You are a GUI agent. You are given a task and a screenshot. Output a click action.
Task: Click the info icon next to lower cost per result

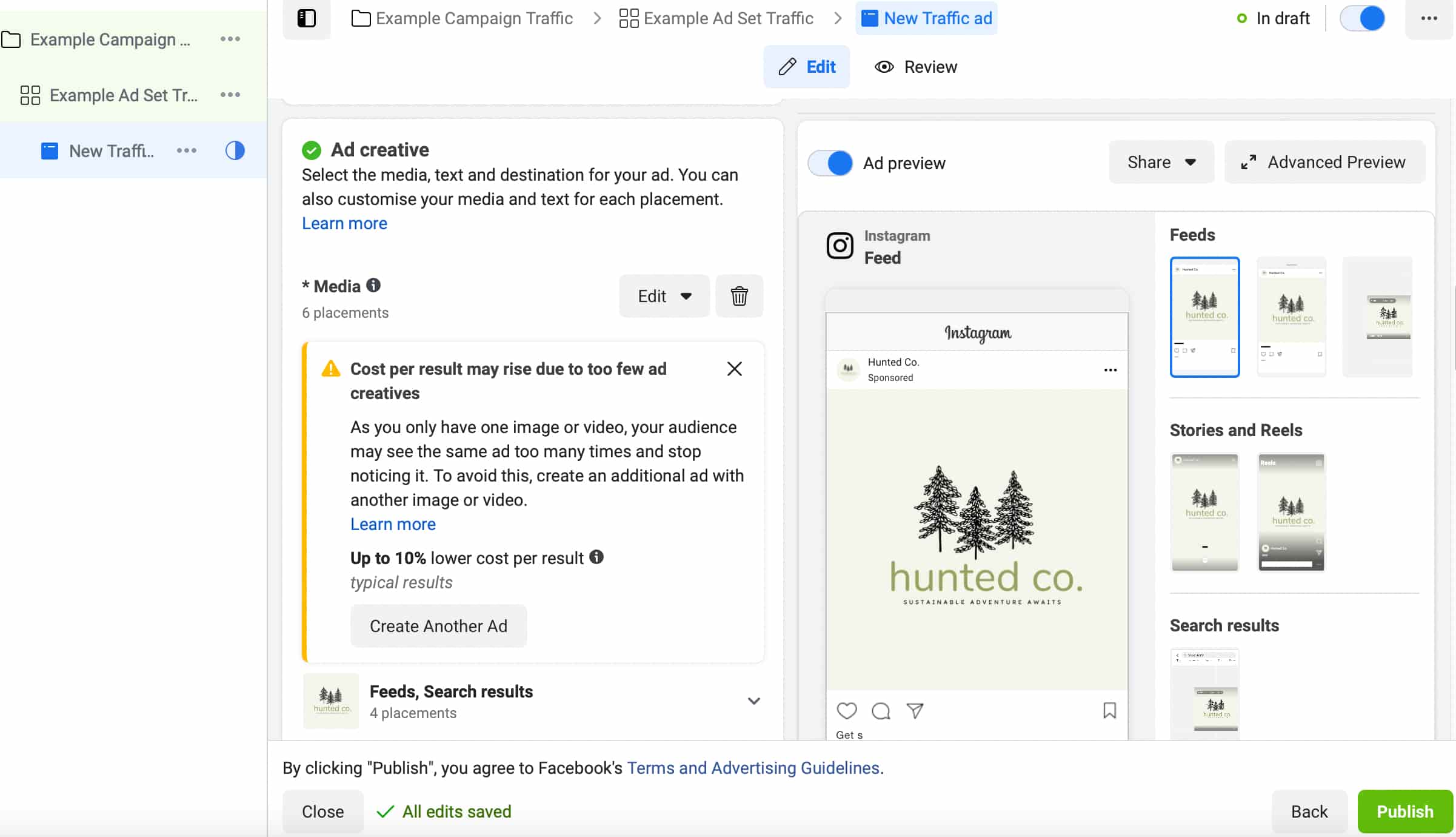(x=596, y=557)
